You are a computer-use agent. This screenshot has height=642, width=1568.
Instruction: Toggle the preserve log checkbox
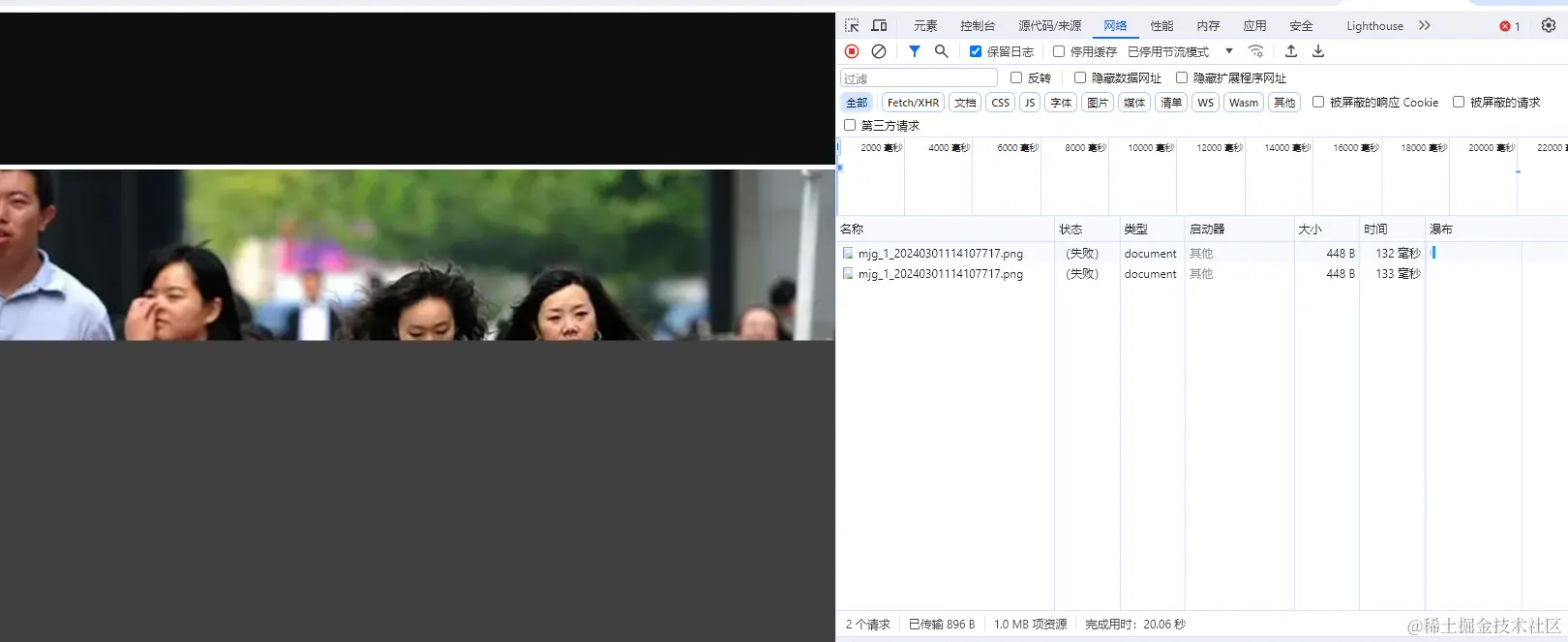(976, 51)
